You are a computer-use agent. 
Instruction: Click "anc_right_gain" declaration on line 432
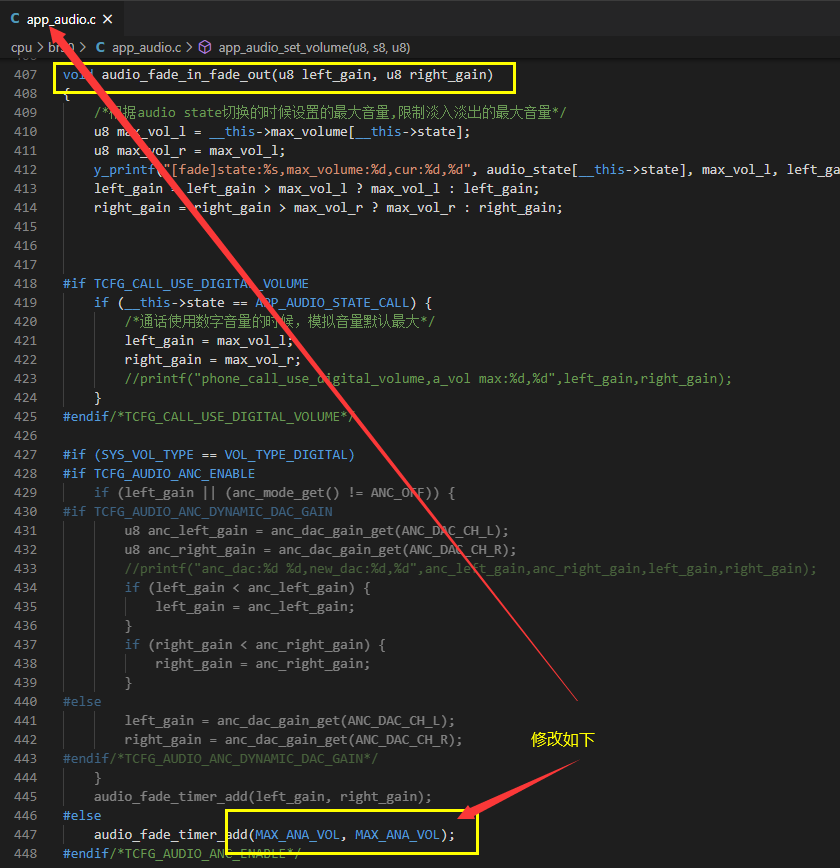click(202, 550)
